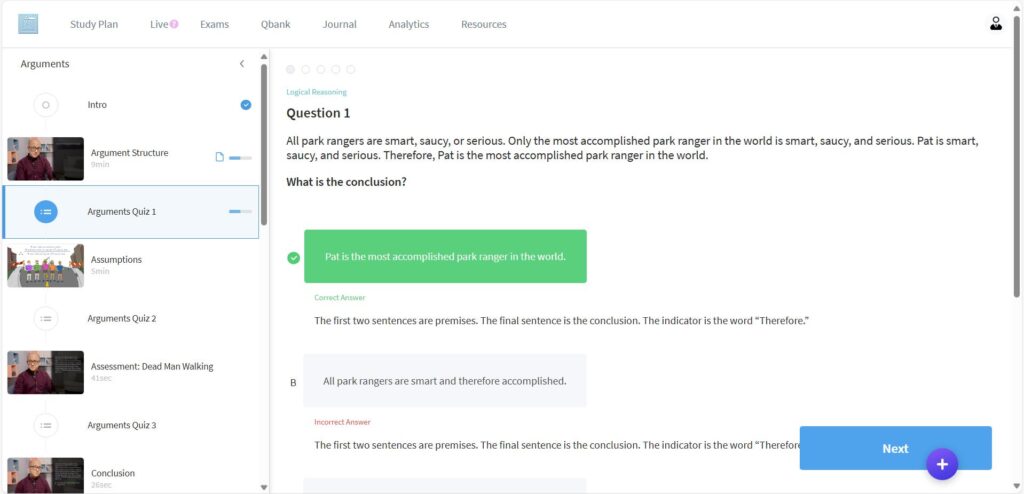This screenshot has height=494, width=1024.
Task: Select answer 'Pat is the most accomplished park ranger'
Action: coord(445,256)
